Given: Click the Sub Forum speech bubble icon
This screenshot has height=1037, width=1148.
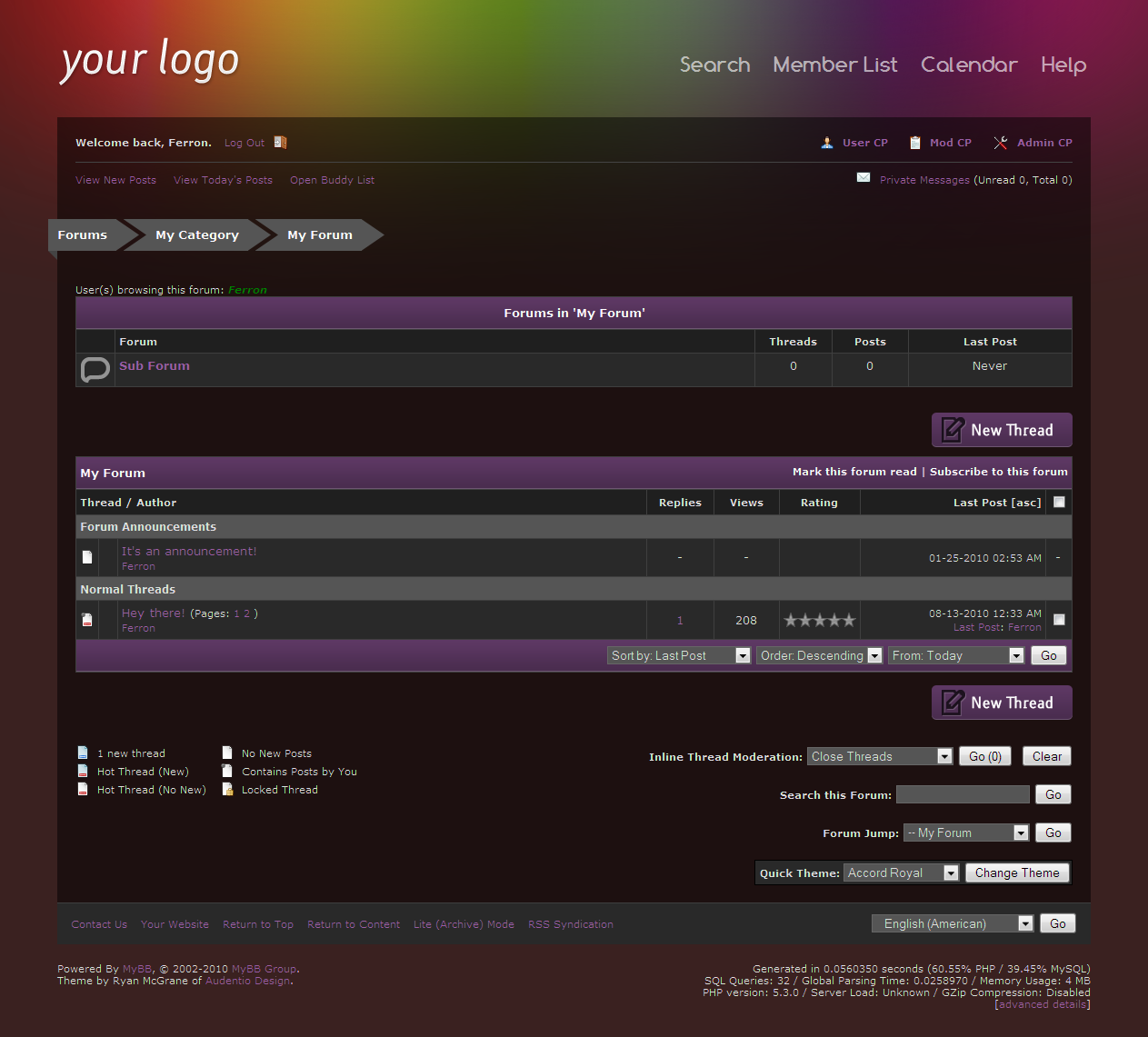Looking at the screenshot, I should click(95, 369).
